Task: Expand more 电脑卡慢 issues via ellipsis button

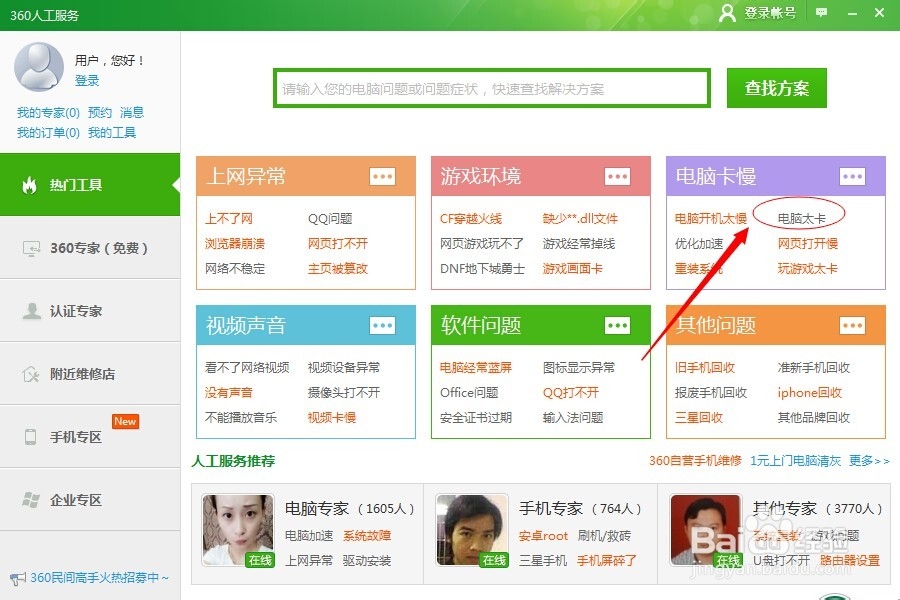Action: 853,177
